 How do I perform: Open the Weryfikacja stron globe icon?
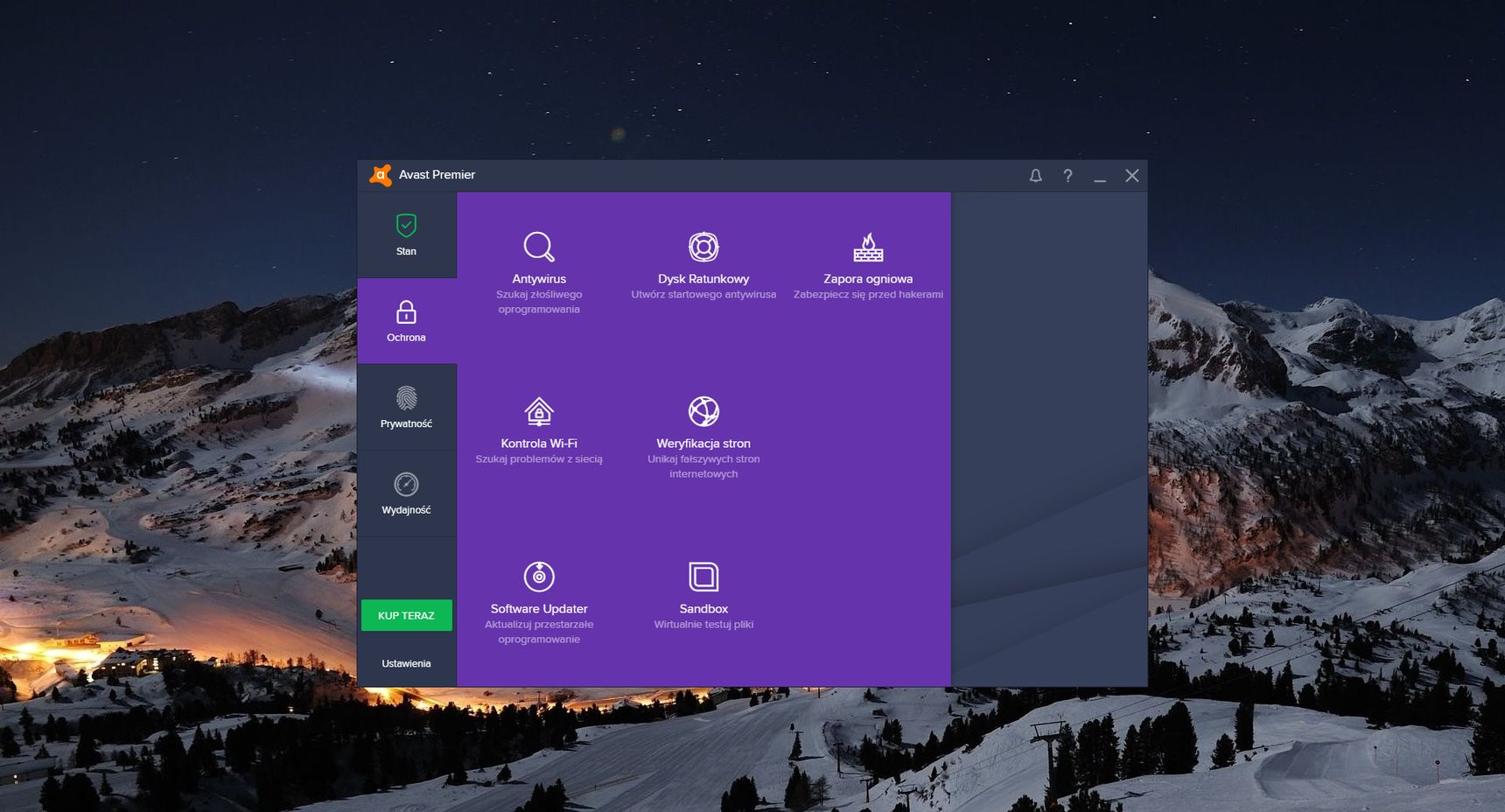click(703, 411)
